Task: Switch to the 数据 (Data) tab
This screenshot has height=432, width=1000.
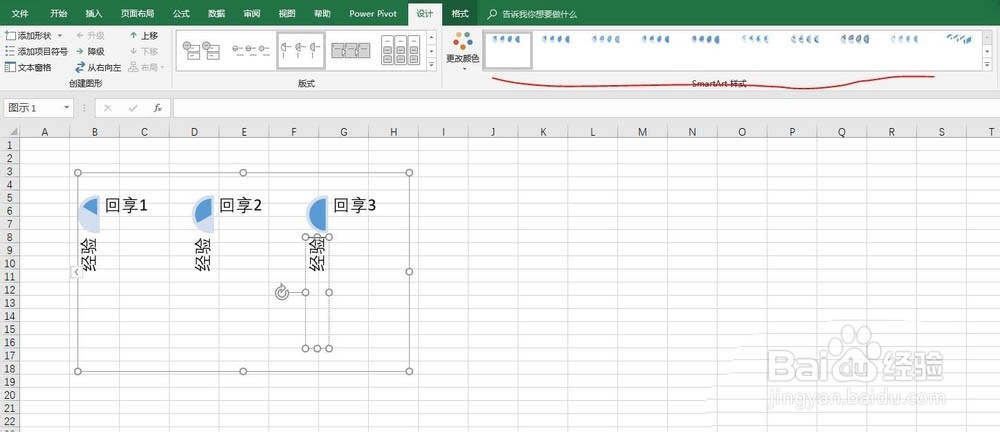Action: pos(217,13)
